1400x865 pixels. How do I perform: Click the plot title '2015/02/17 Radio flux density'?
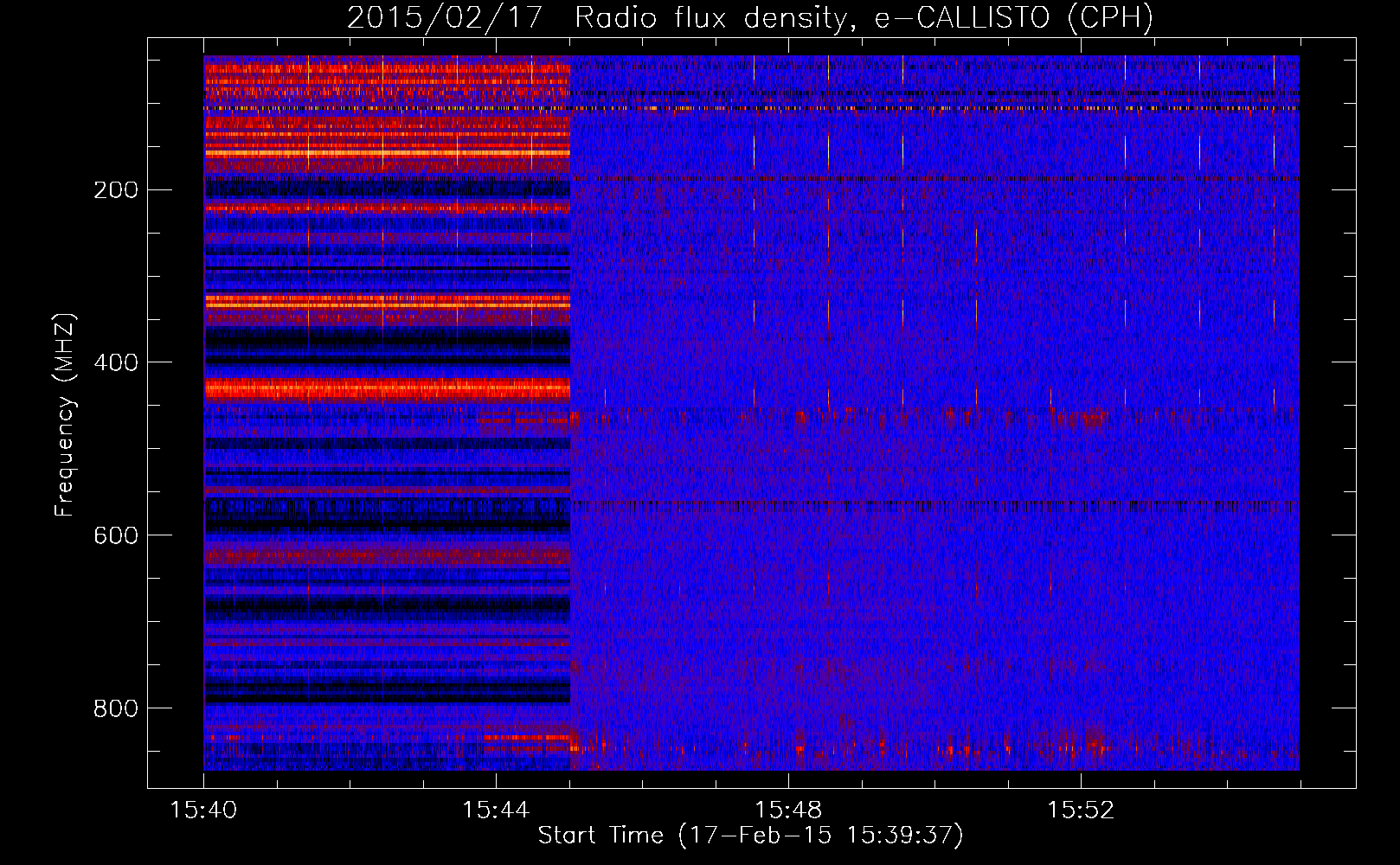[749, 17]
